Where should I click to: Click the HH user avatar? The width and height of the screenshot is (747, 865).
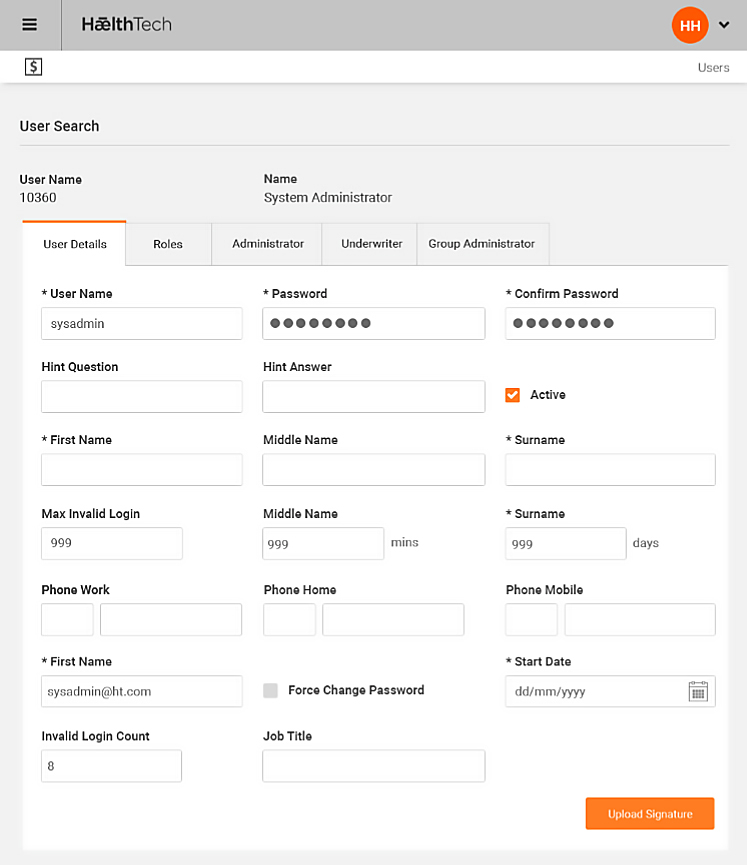[690, 25]
